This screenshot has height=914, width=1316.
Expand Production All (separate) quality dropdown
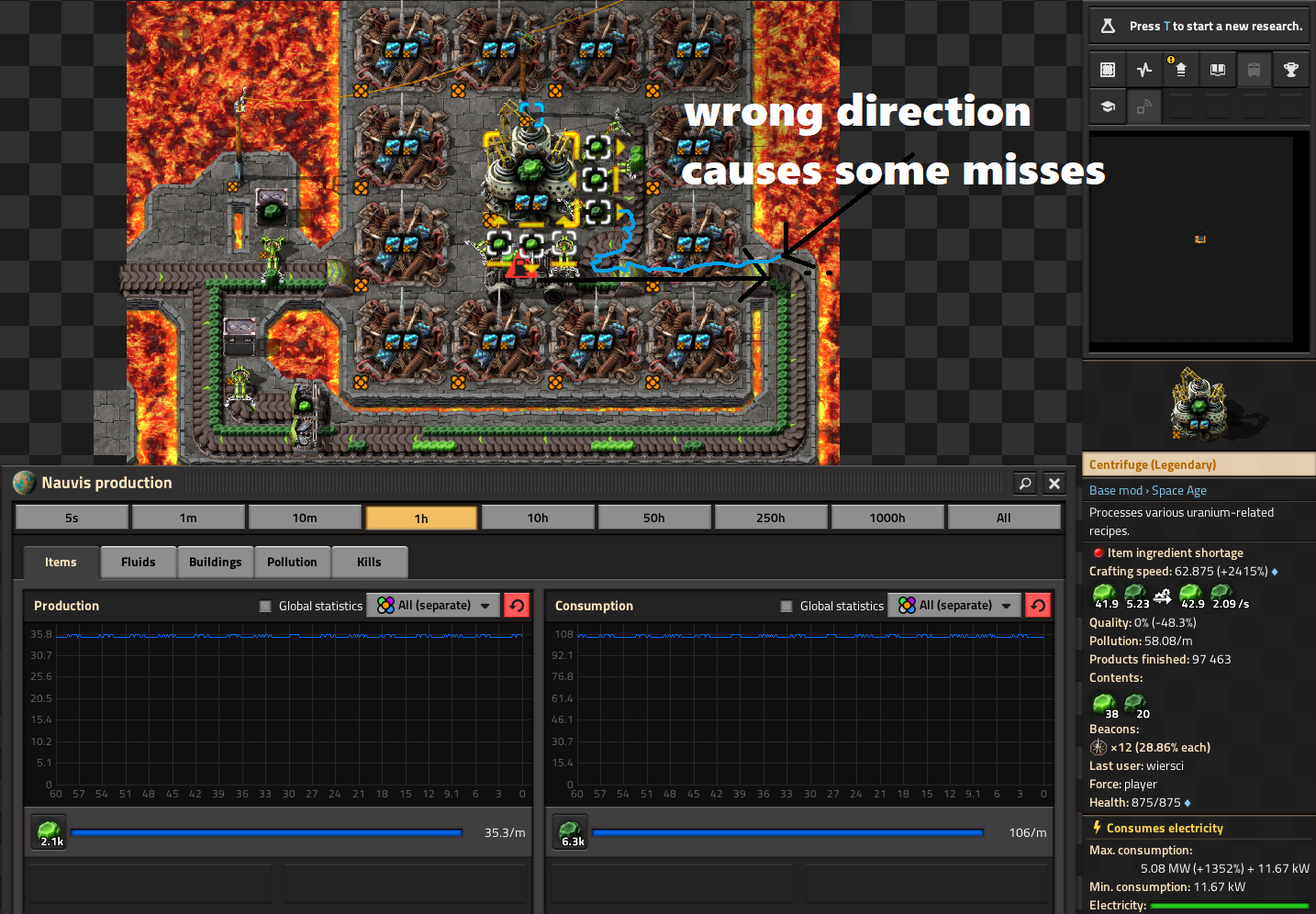point(433,606)
